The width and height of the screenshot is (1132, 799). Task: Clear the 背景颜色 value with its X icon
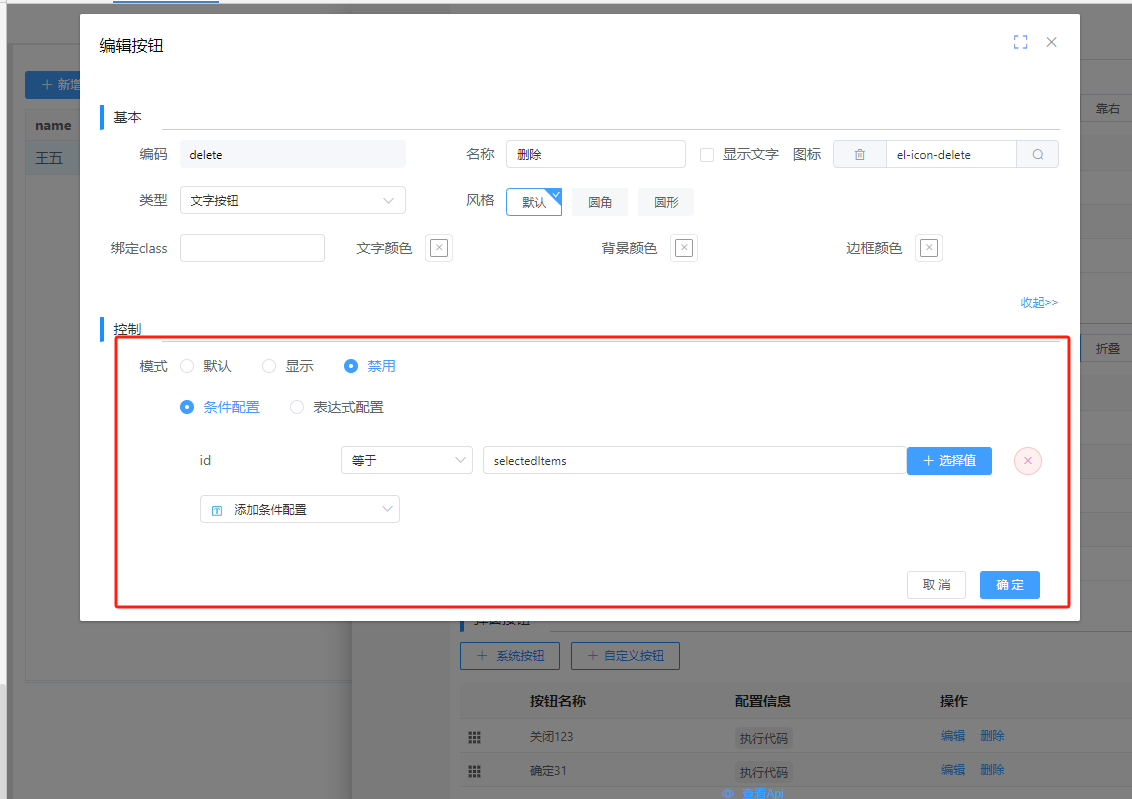pyautogui.click(x=683, y=247)
